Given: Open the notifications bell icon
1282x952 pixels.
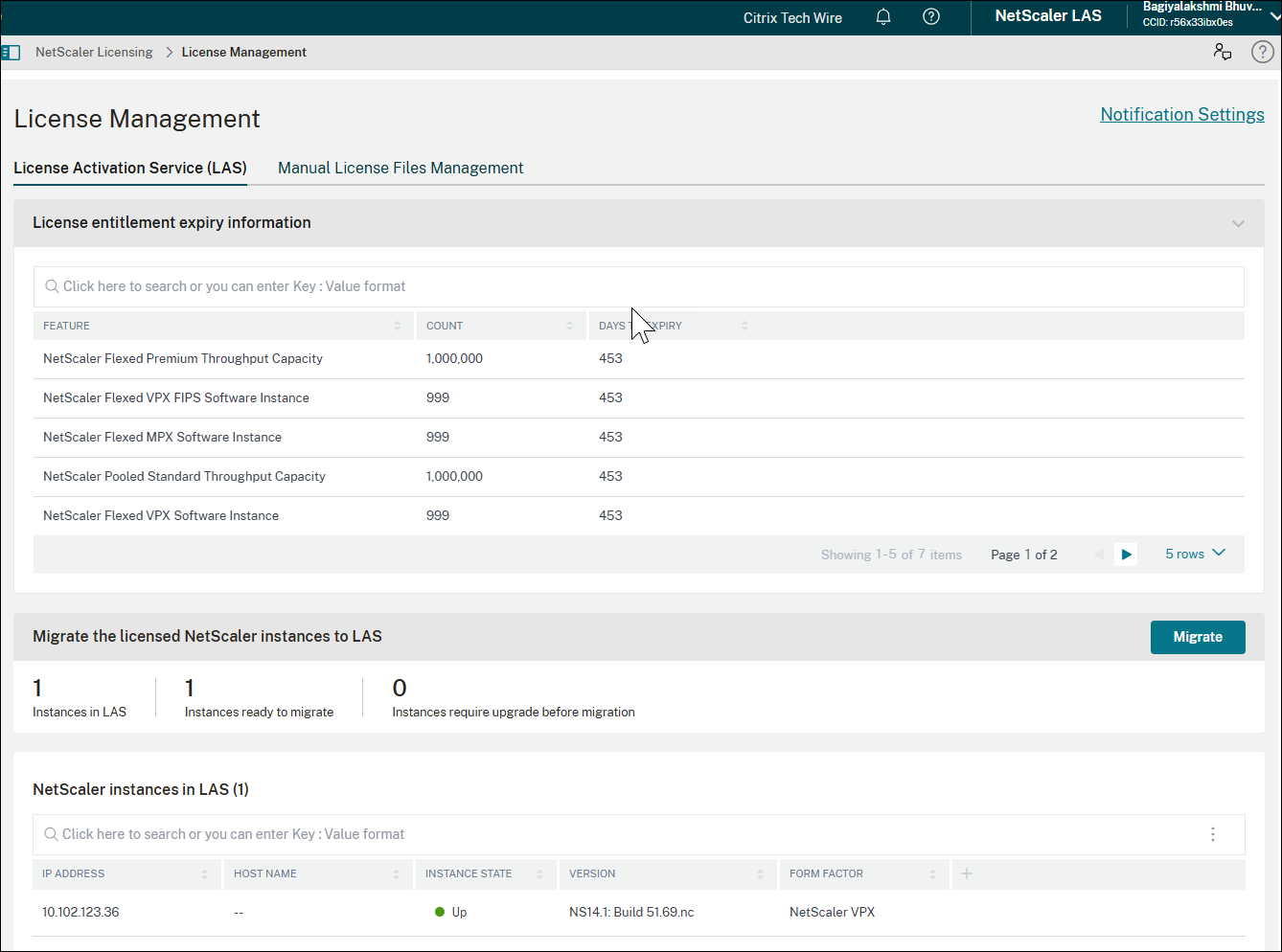Looking at the screenshot, I should click(883, 16).
